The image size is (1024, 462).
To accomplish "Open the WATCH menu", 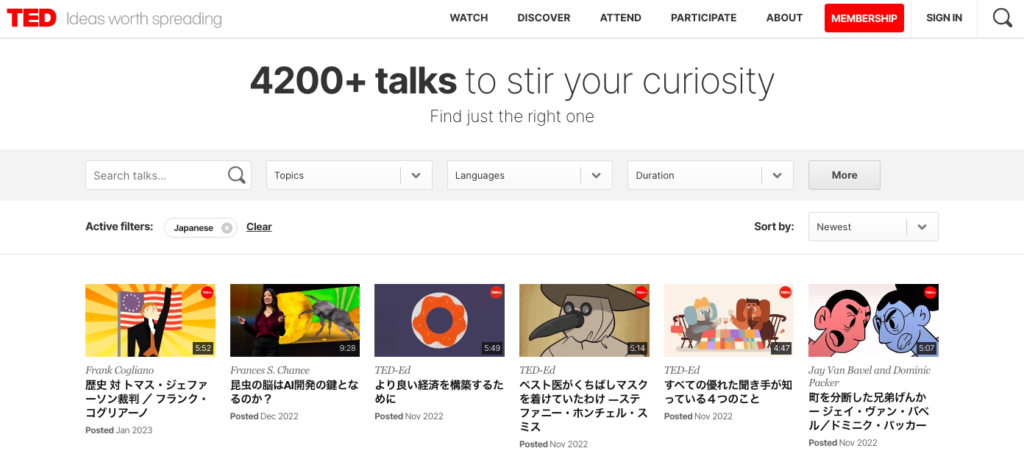I will point(468,18).
